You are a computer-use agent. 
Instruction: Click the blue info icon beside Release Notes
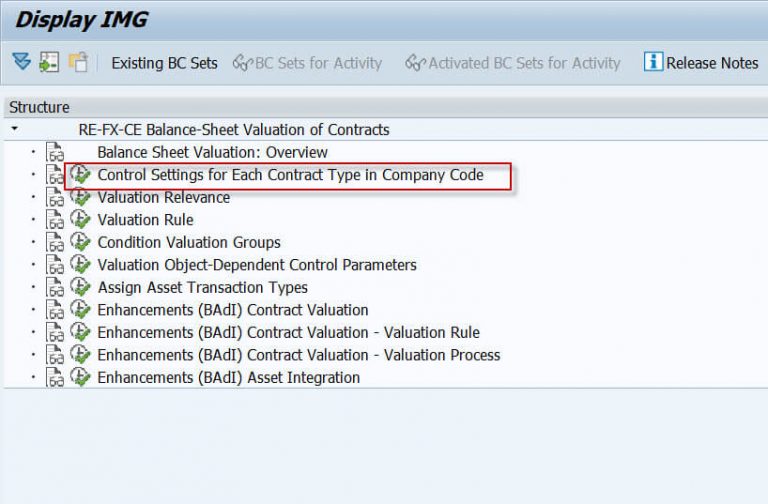pyautogui.click(x=653, y=62)
